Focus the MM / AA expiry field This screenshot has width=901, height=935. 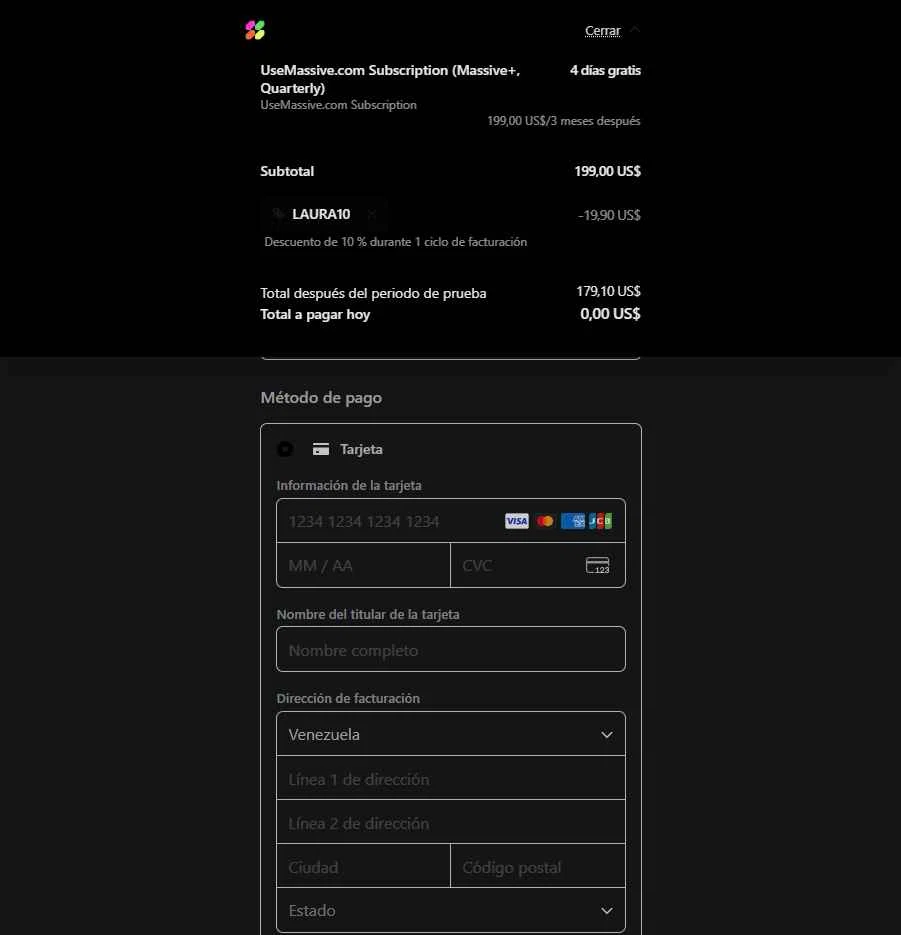(x=363, y=565)
